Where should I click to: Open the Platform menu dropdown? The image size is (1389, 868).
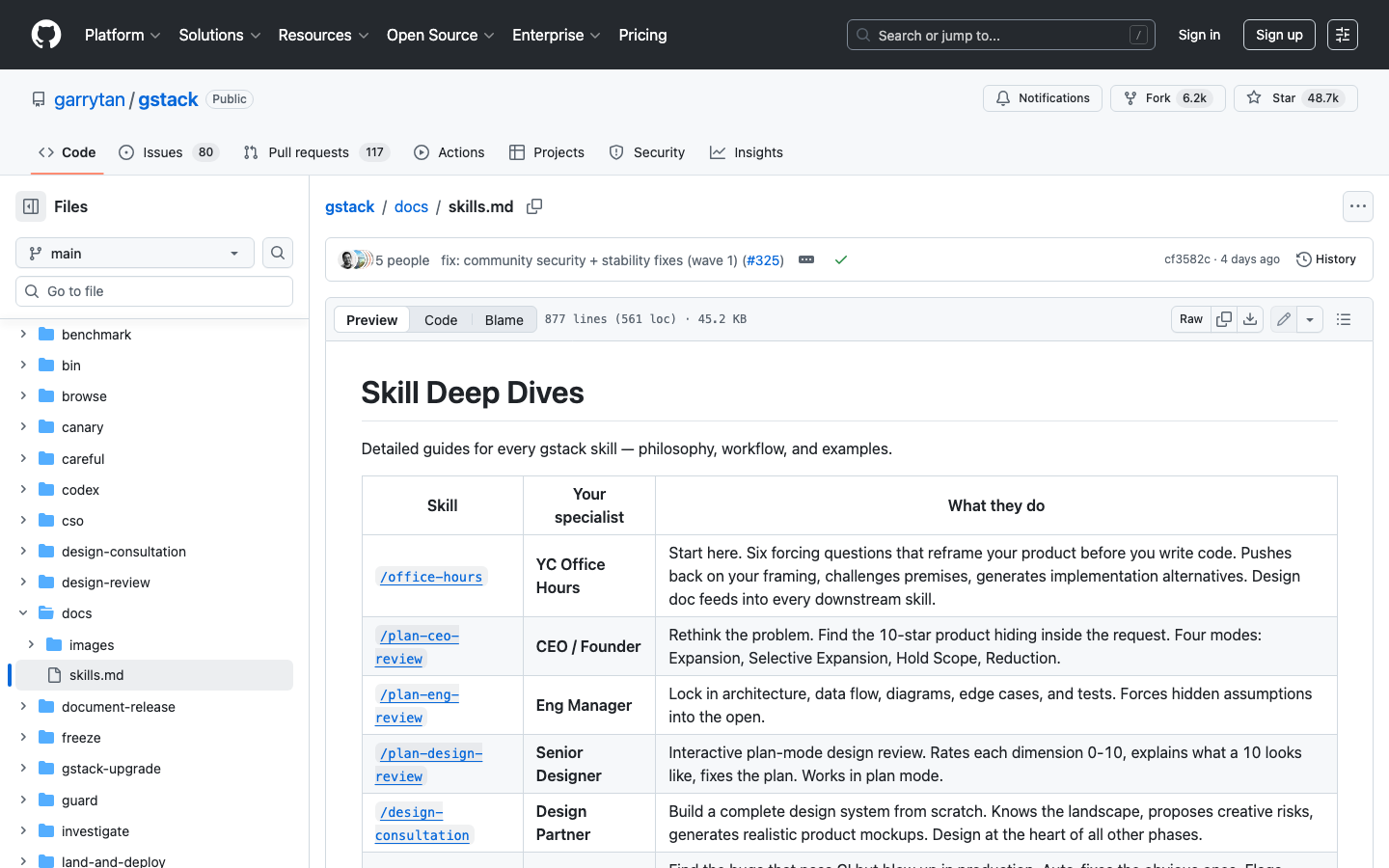[123, 35]
